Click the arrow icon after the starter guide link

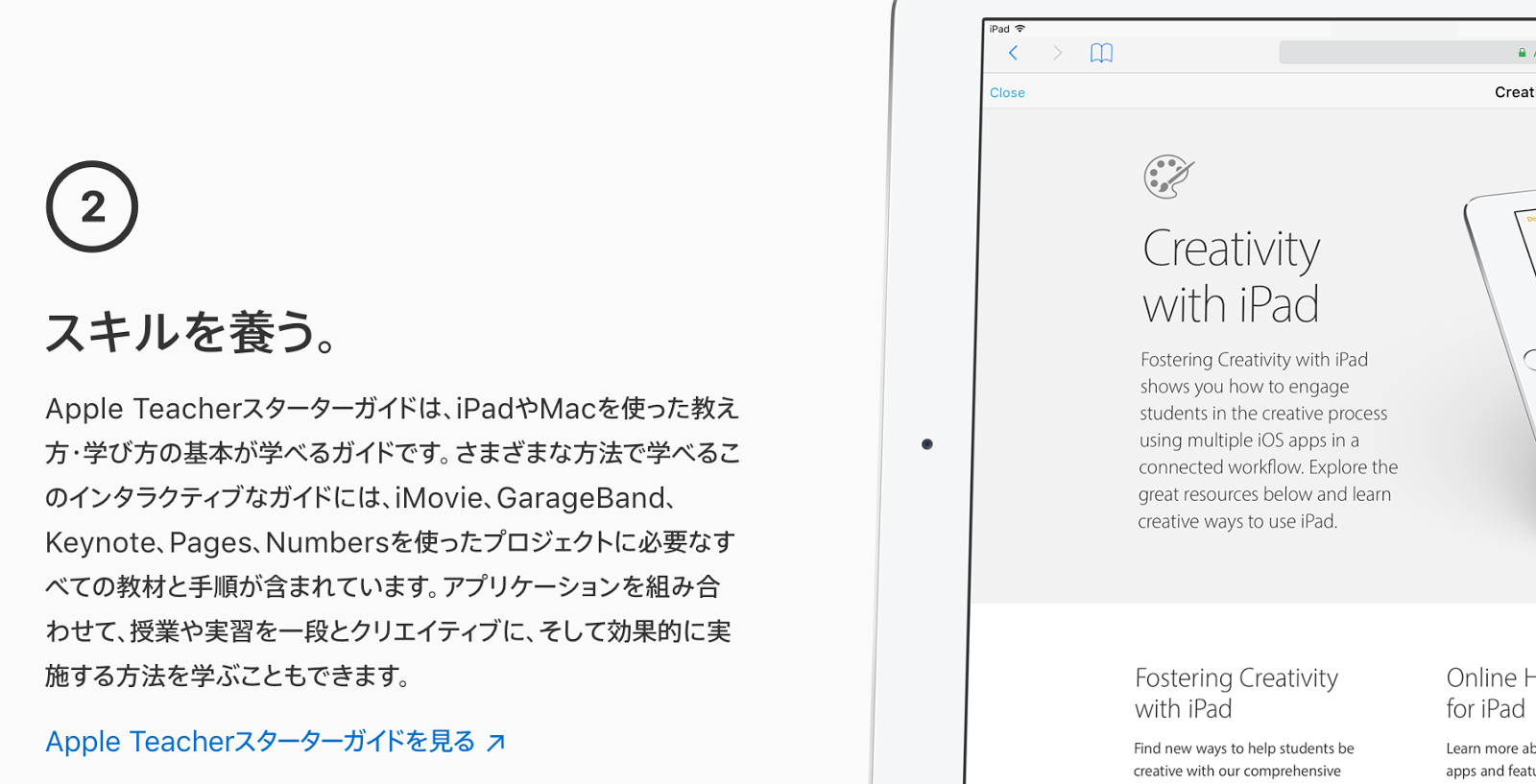[495, 743]
